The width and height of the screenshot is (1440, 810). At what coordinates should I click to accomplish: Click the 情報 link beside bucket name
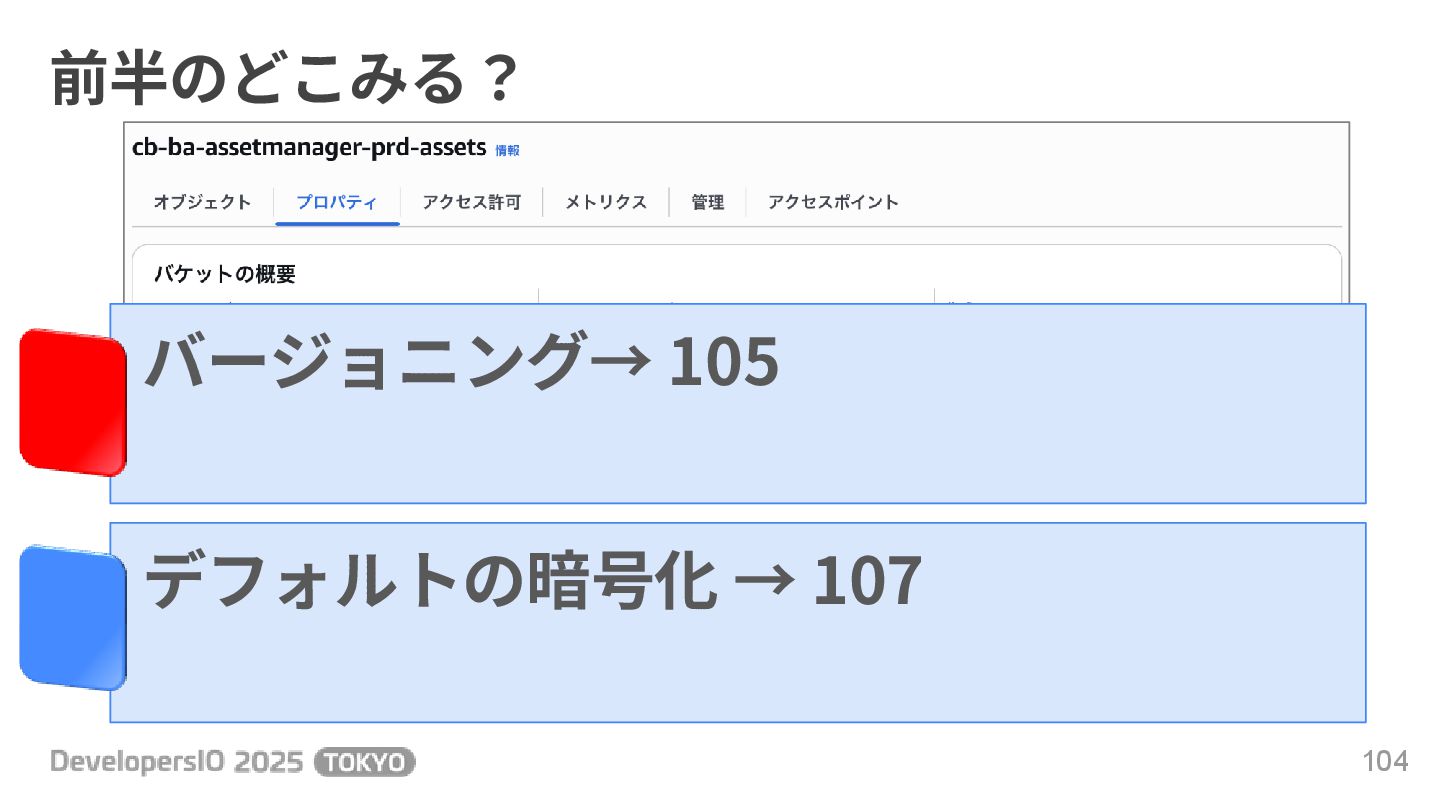point(507,150)
